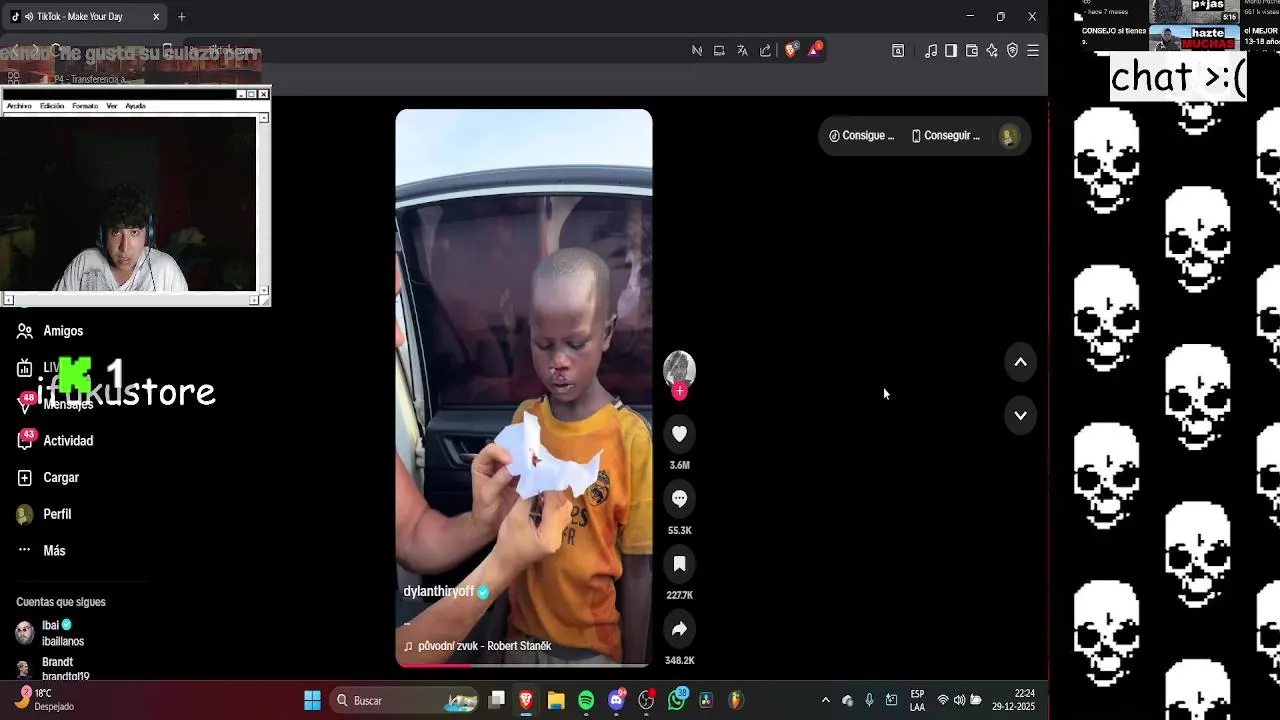Screen dimensions: 1280x720
Task: Open Task View on the taskbar
Action: [497, 700]
